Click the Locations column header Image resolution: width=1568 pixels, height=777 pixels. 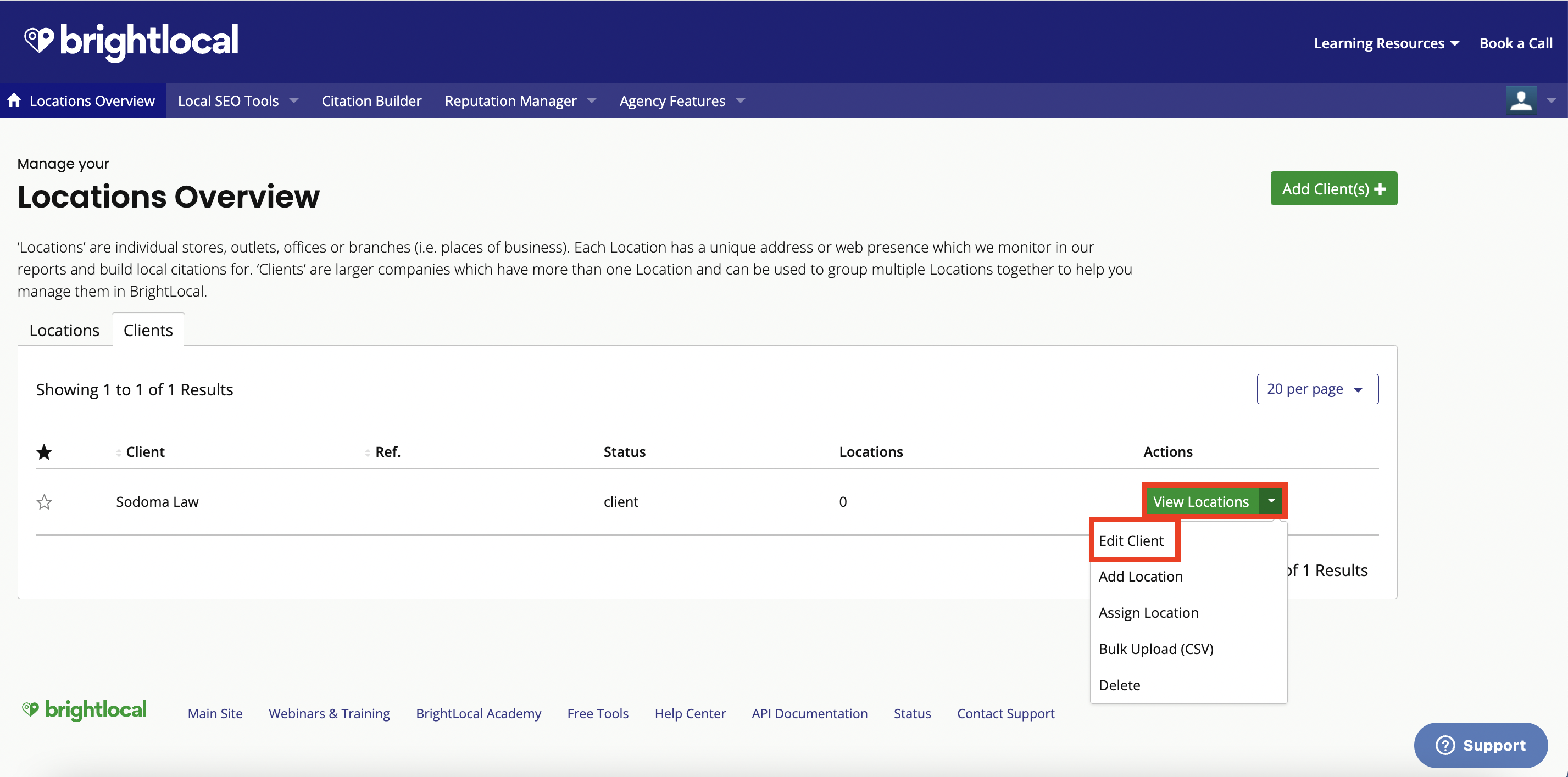[871, 452]
